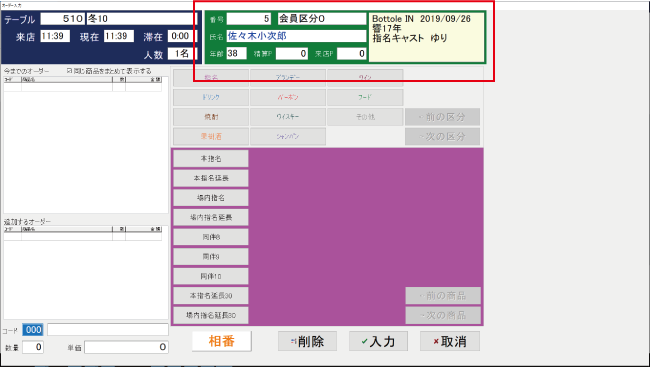650x367 pixels.
Task: Add the 場内指名 item
Action: click(211, 198)
